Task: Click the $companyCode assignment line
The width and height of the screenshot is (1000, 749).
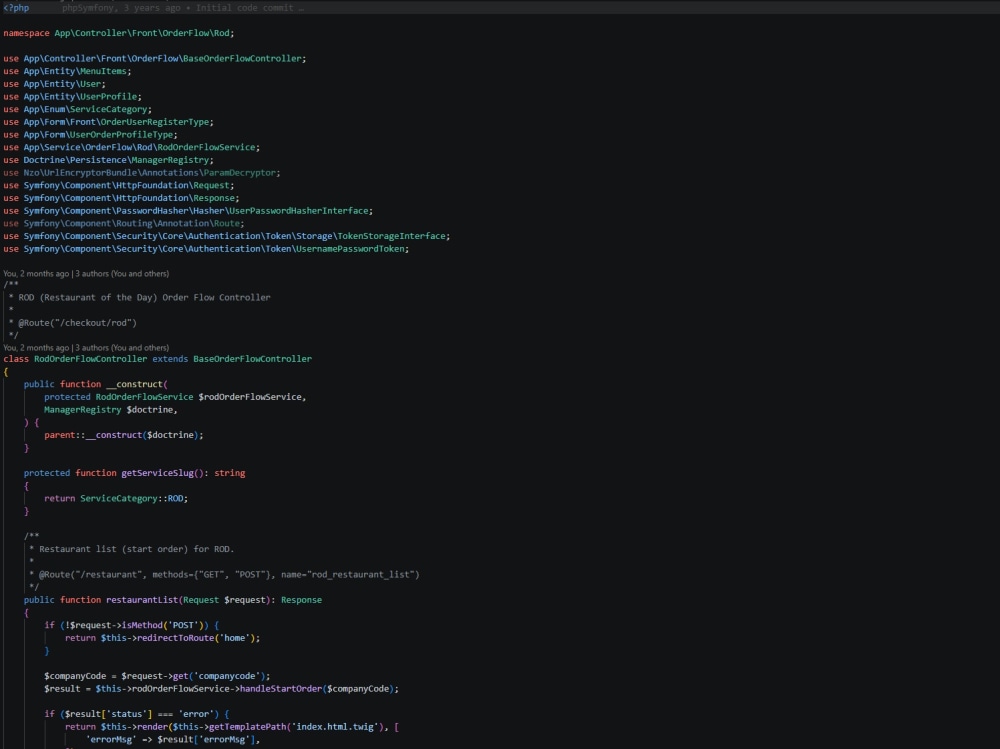Action: pos(157,676)
